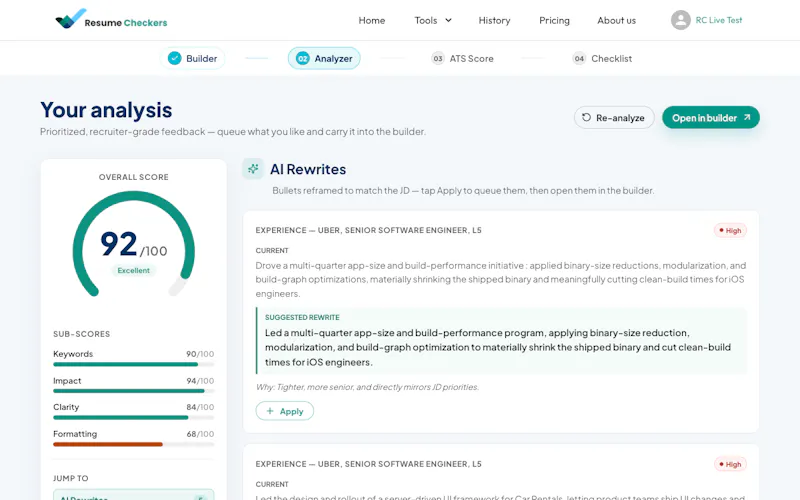Click the current bullet text starting 'Drove a multi-quarter'
The image size is (800, 500).
point(501,279)
